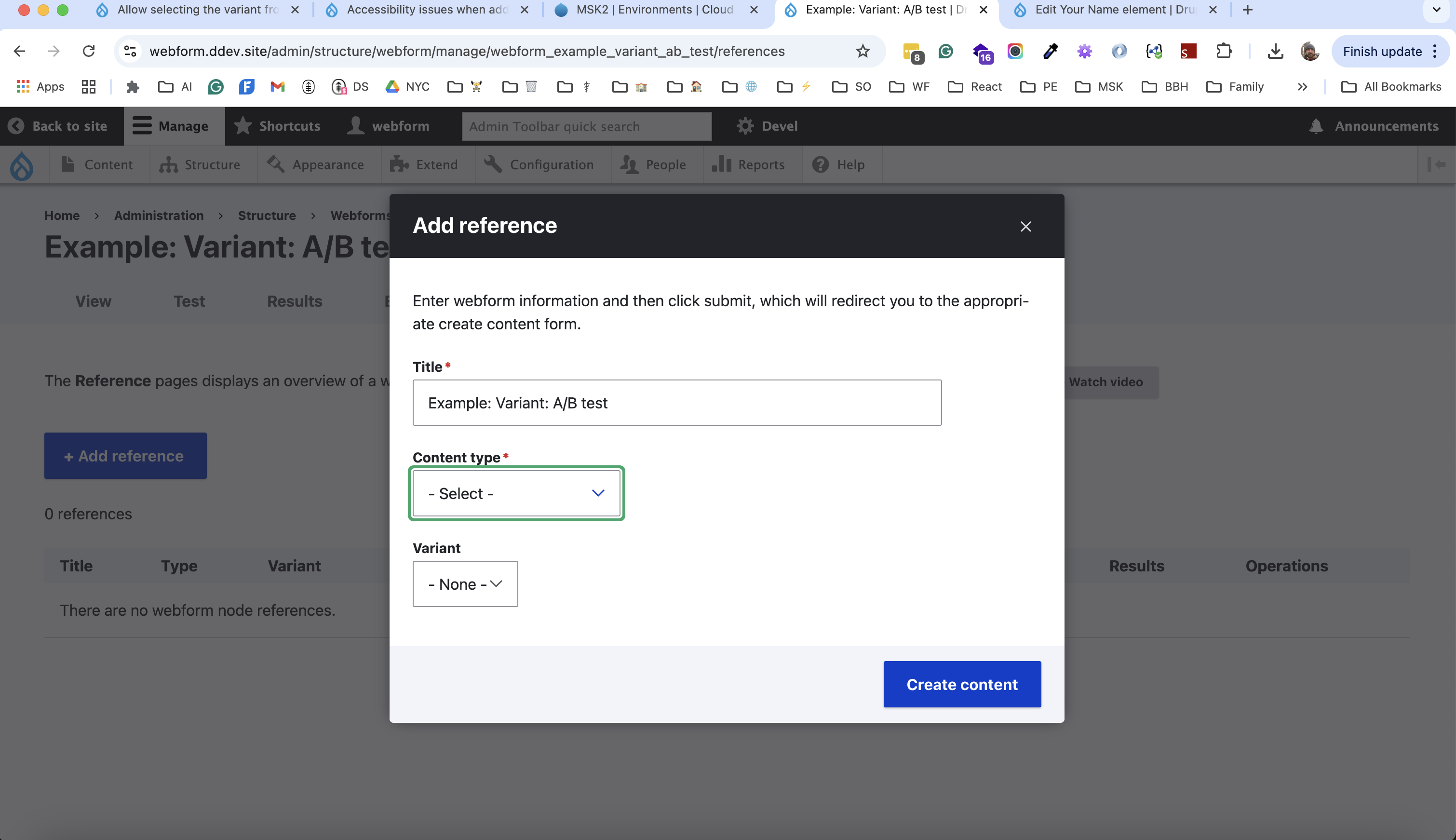Open the Devel gear toolbar item
This screenshot has height=840, width=1456.
coord(767,126)
